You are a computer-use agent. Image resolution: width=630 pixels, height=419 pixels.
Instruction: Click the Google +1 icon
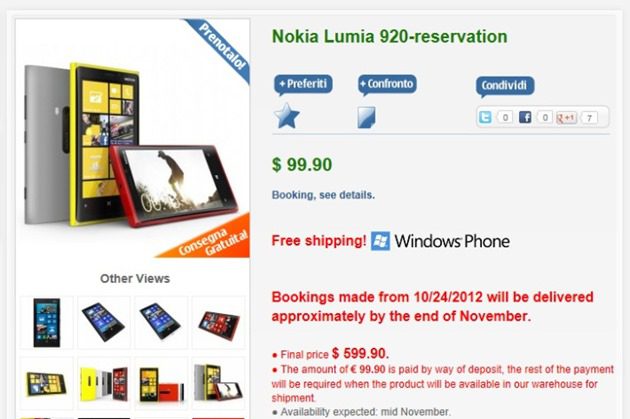(x=567, y=118)
